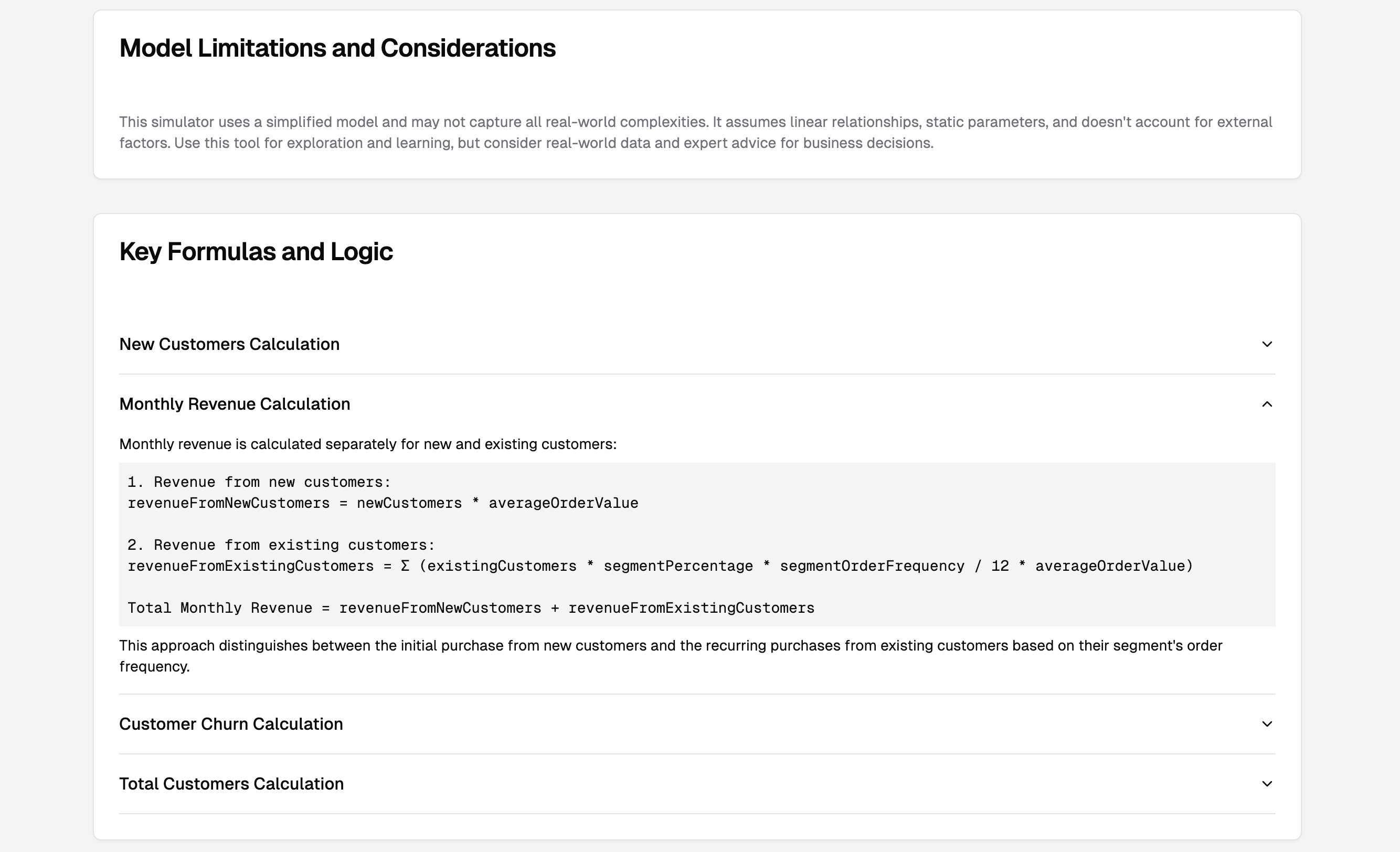Click the revenueFromNewCustomers formula line
This screenshot has height=852, width=1400.
pyautogui.click(x=383, y=503)
